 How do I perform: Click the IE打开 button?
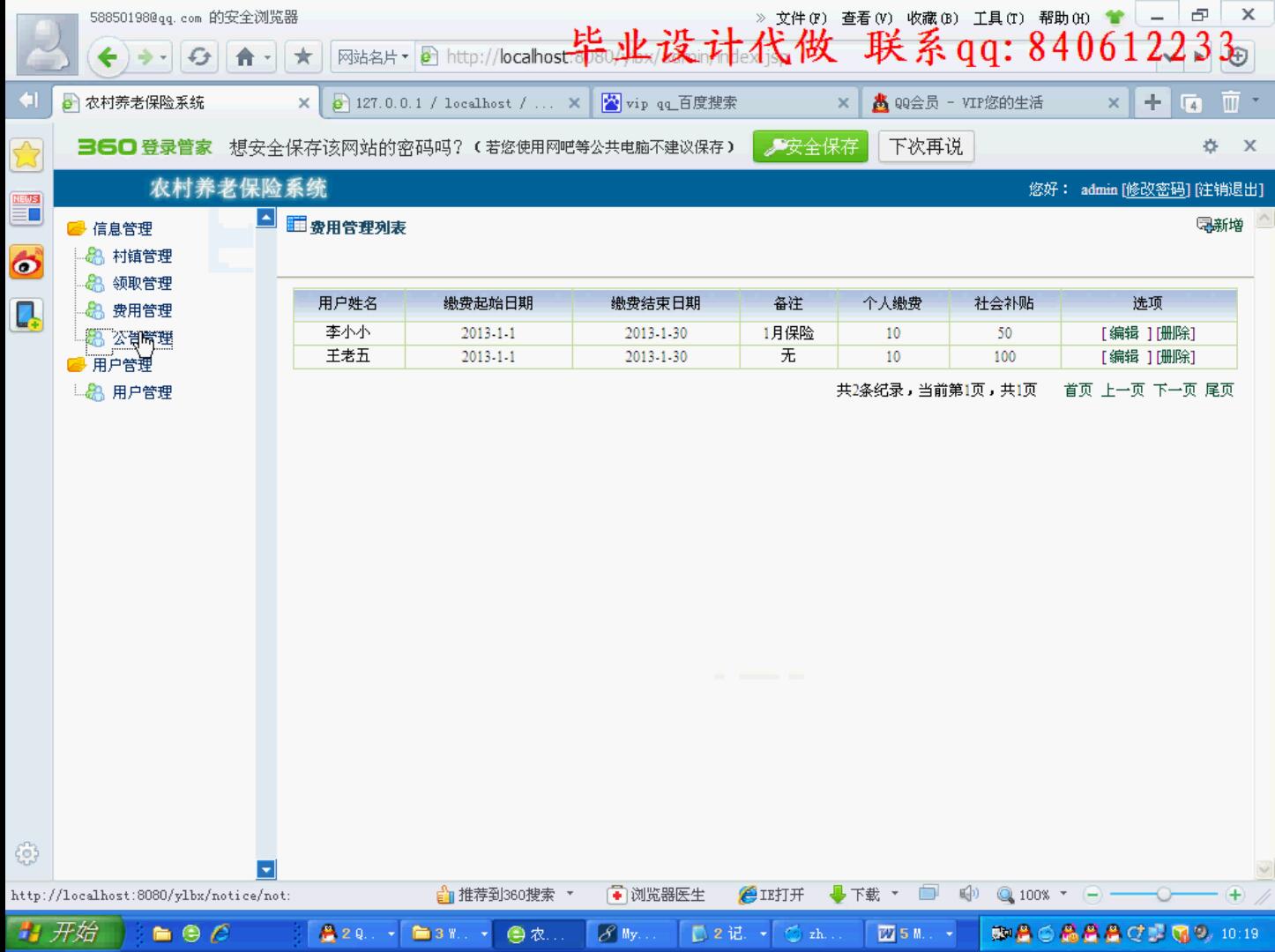point(772,895)
